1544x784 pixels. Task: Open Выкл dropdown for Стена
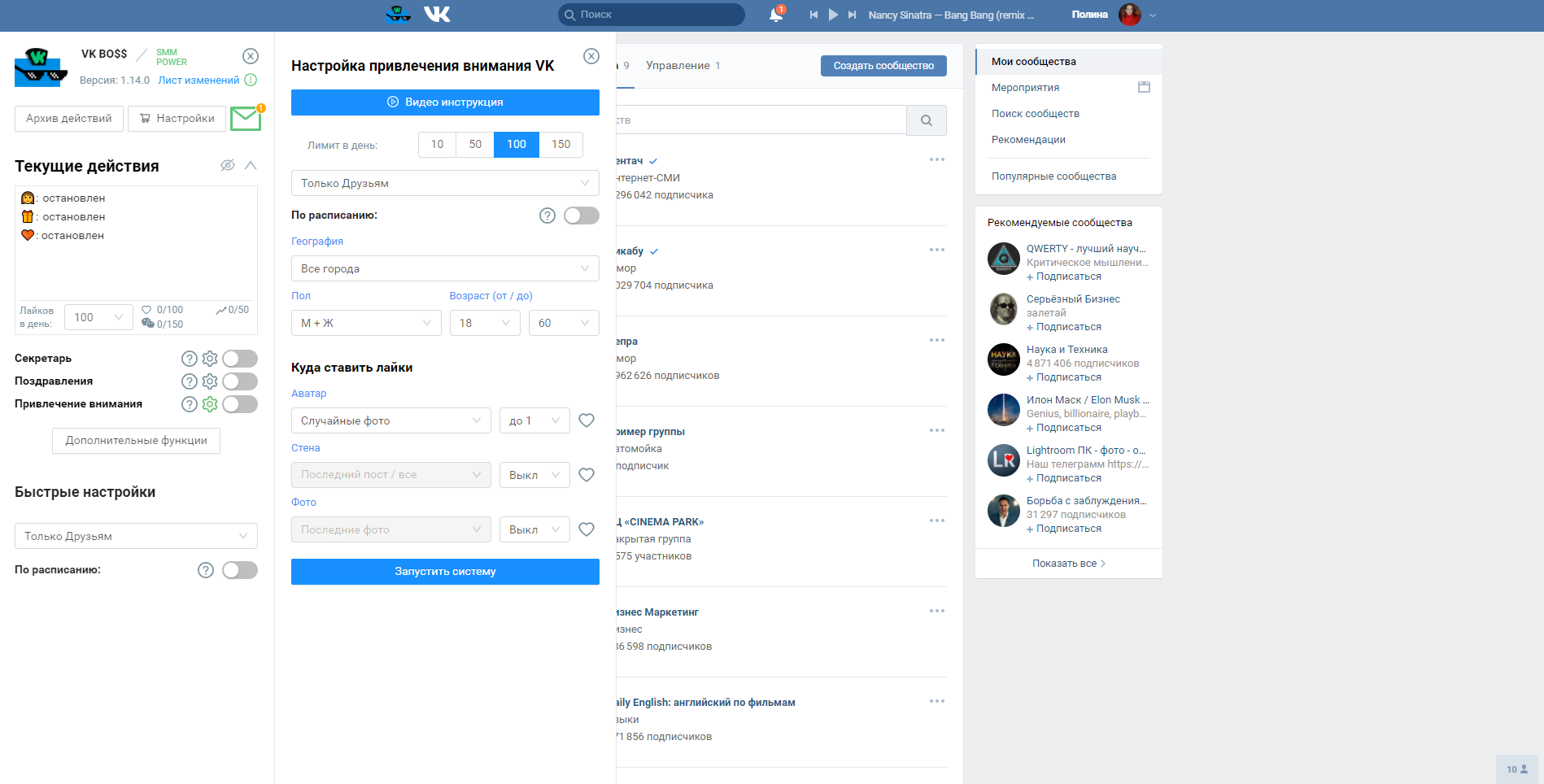pos(534,475)
